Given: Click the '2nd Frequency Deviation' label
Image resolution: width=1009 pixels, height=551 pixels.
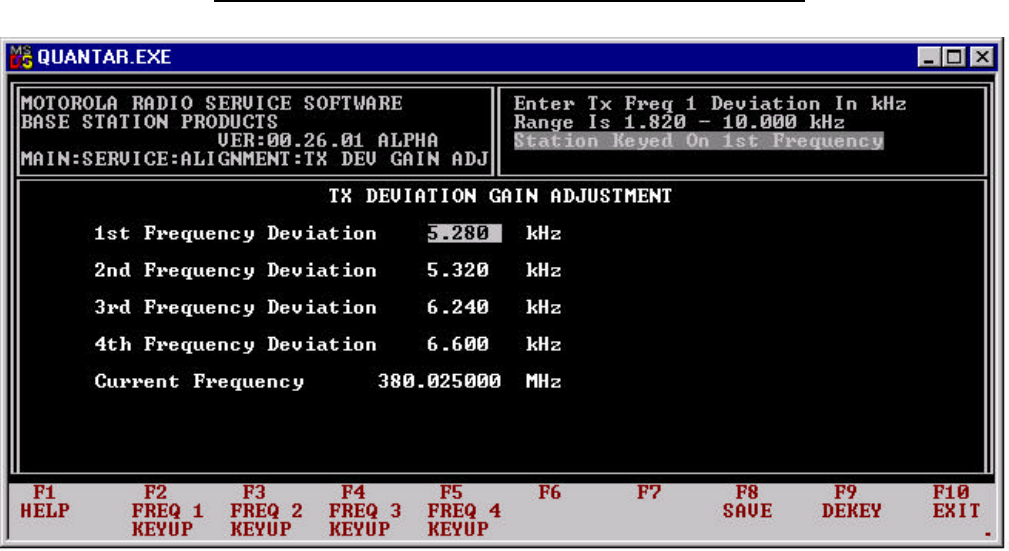Looking at the screenshot, I should click(x=235, y=270).
